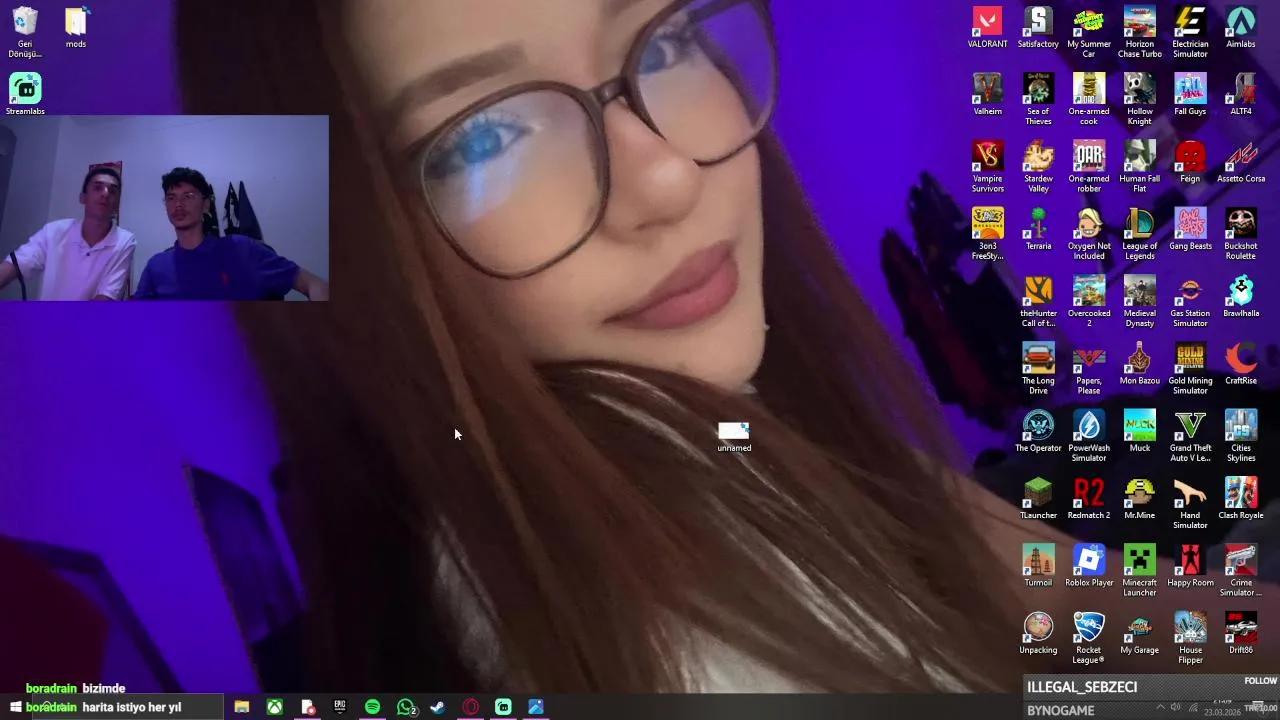1280x720 pixels.
Task: Select Gold Mining Simulator icon
Action: 1190,368
